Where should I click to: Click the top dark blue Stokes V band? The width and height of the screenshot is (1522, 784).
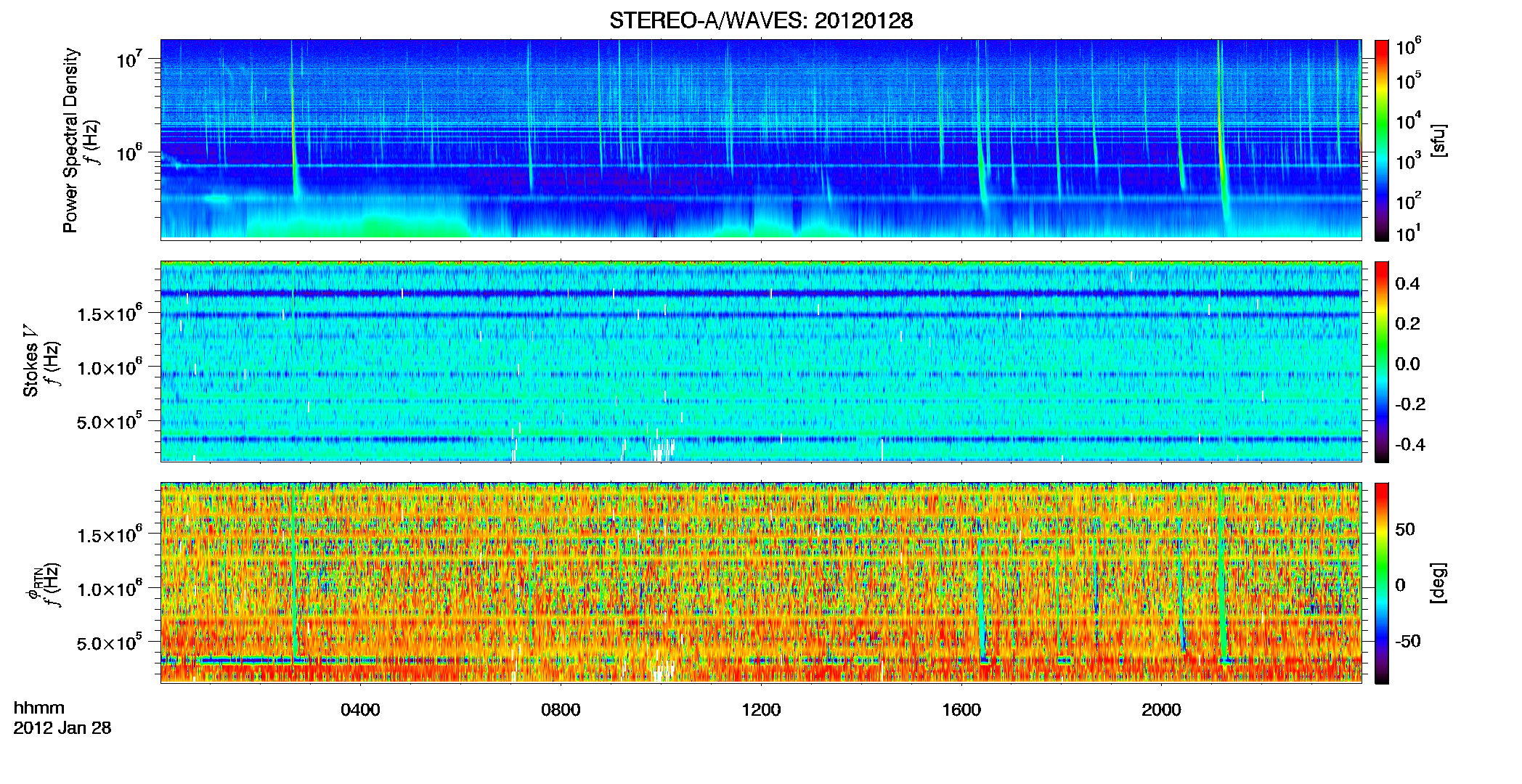coord(761,293)
